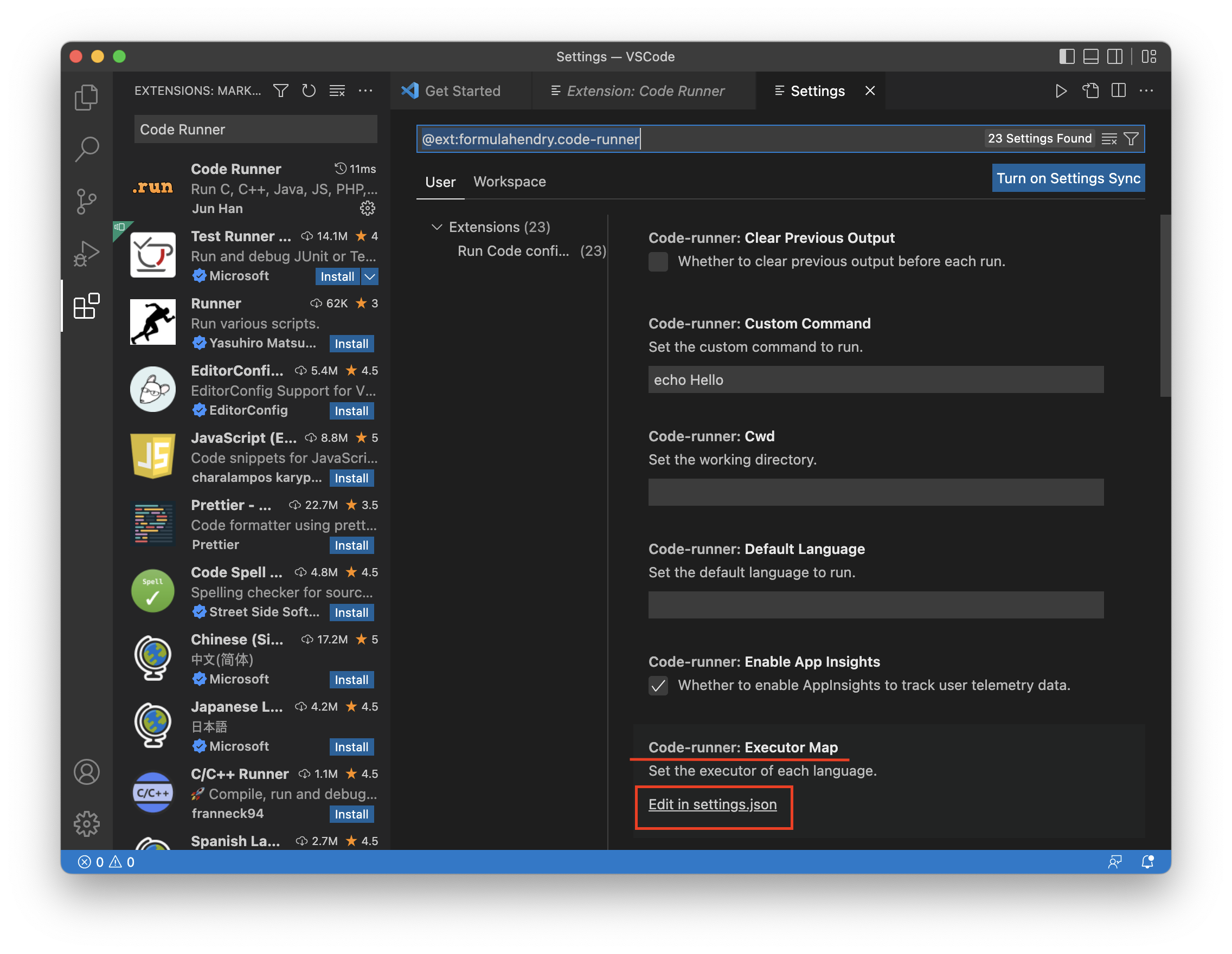Switch to the Workspace settings tab
1232x954 pixels.
[509, 182]
